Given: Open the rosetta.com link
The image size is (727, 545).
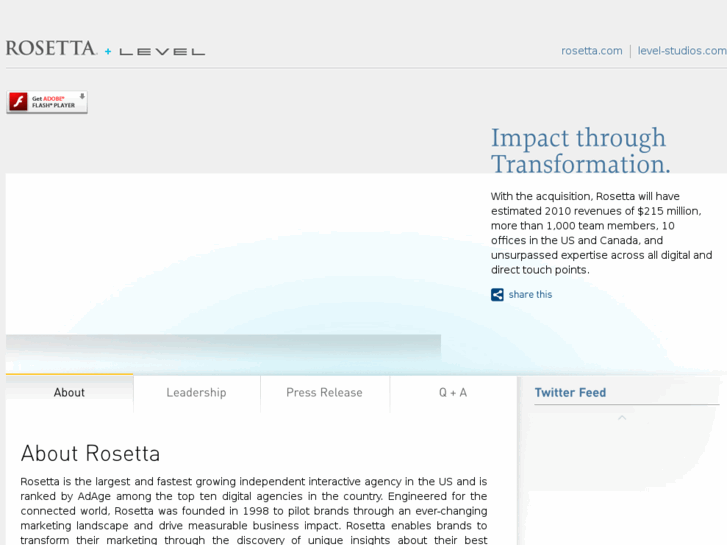Looking at the screenshot, I should 592,51.
